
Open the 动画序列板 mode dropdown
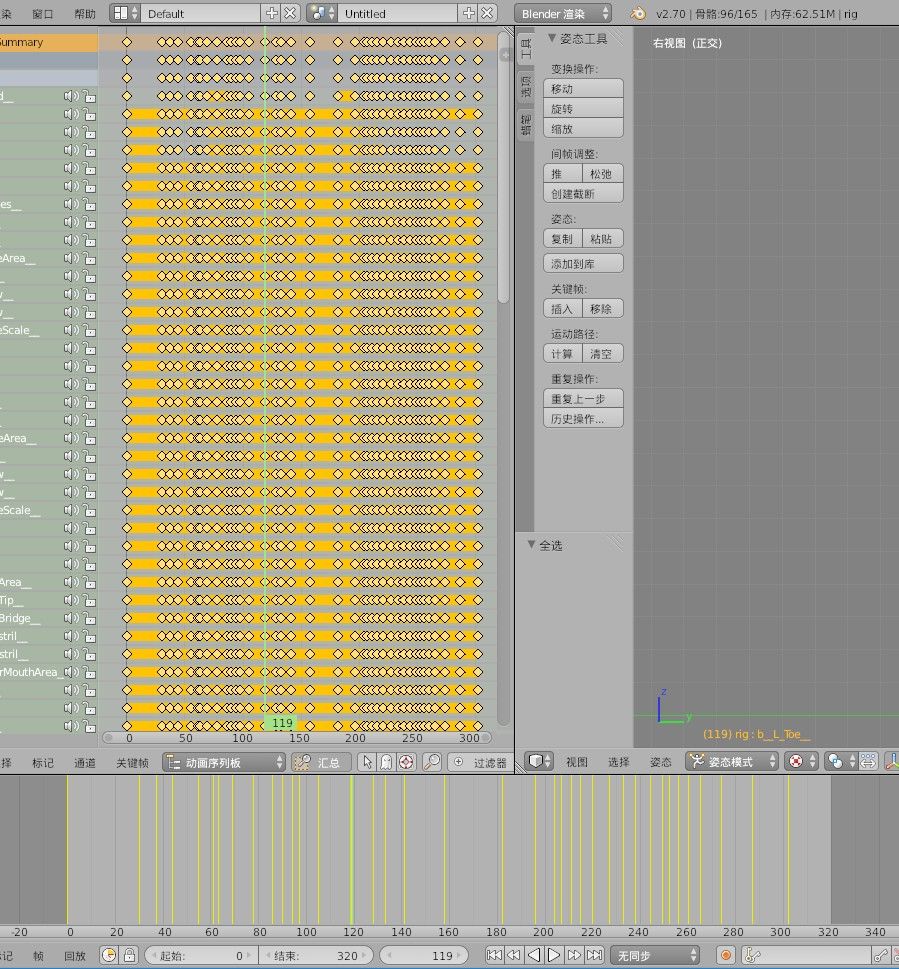coord(224,762)
